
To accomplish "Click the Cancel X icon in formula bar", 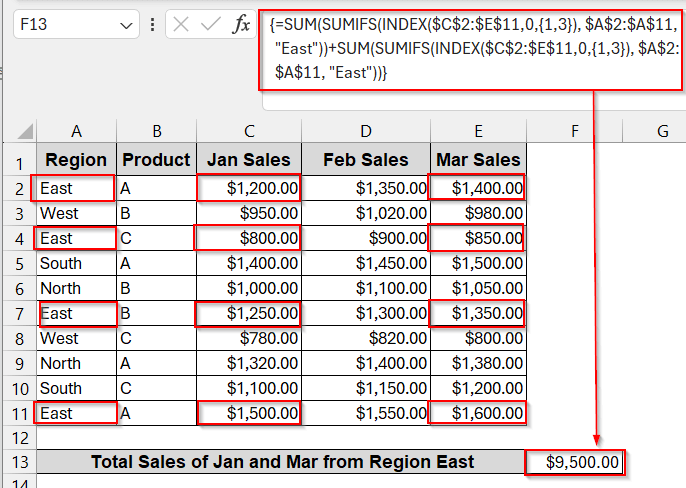I will (181, 25).
